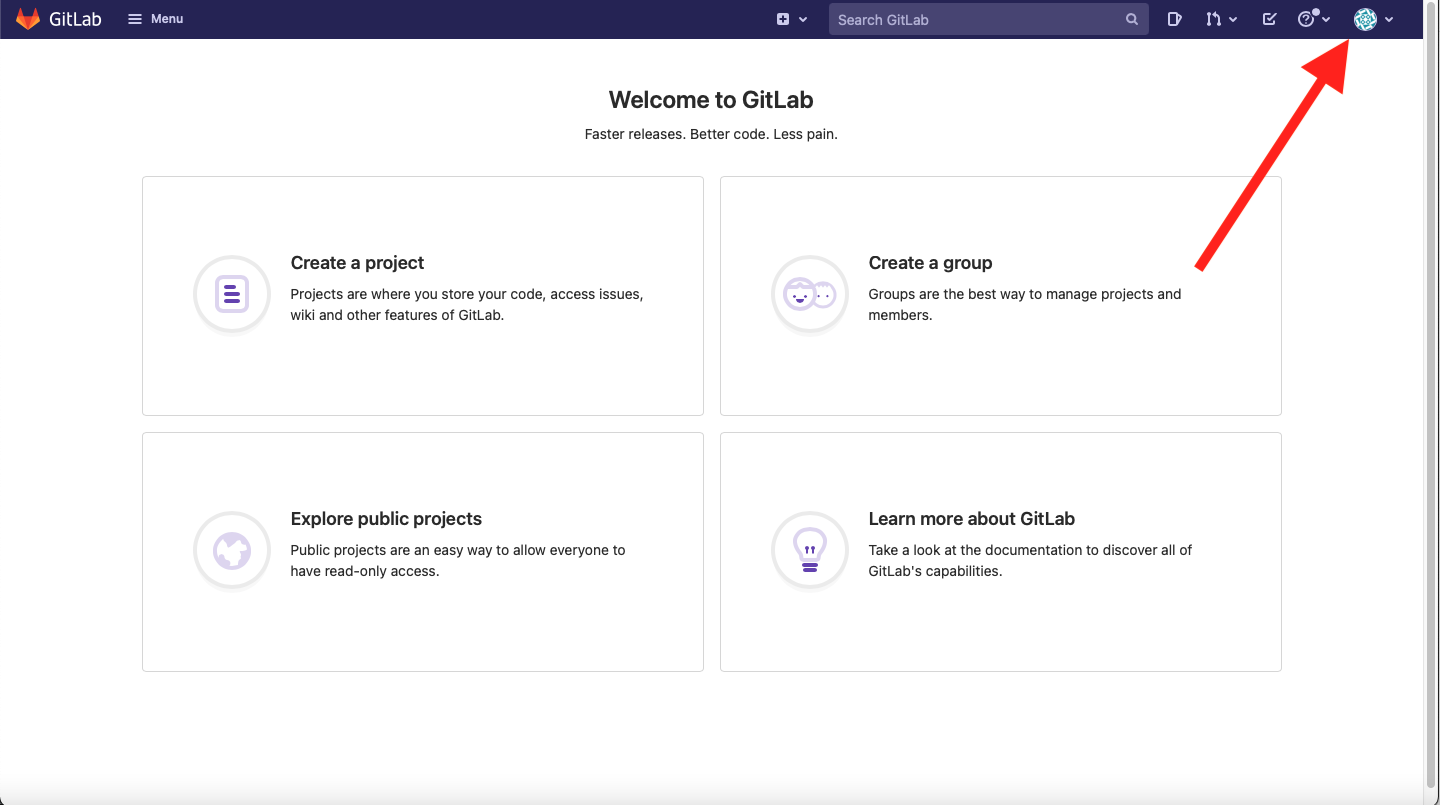Image resolution: width=1440 pixels, height=805 pixels.
Task: Open the Menu hamburger button
Action: tap(156, 19)
